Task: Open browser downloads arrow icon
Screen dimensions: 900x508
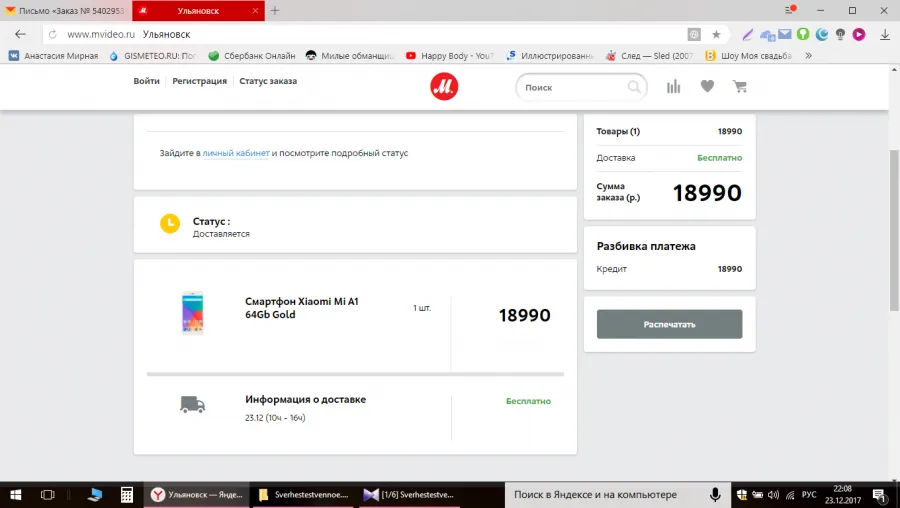Action: coord(885,34)
